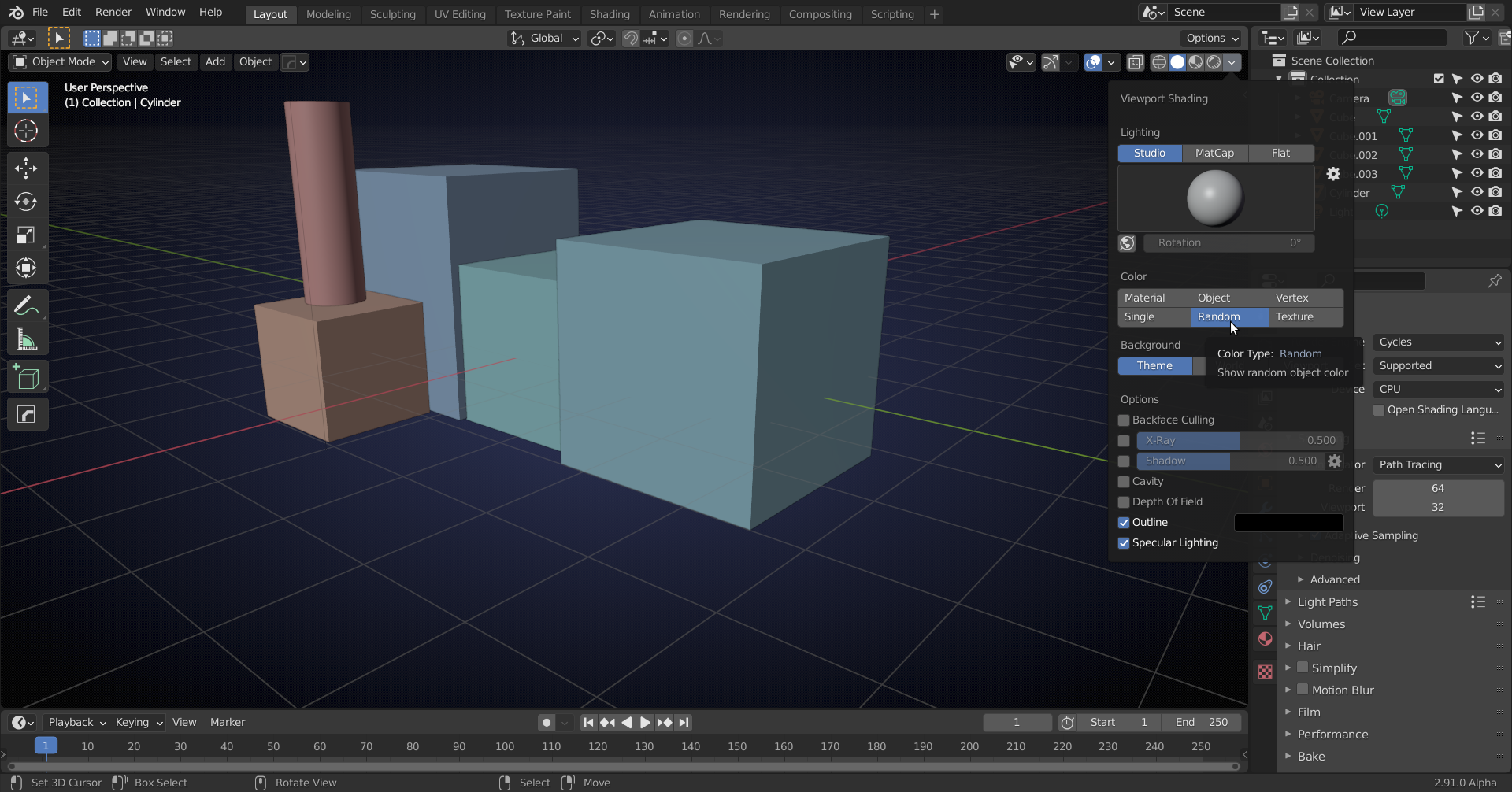This screenshot has height=792, width=1512.
Task: Toggle auto keying record button
Action: click(x=546, y=723)
